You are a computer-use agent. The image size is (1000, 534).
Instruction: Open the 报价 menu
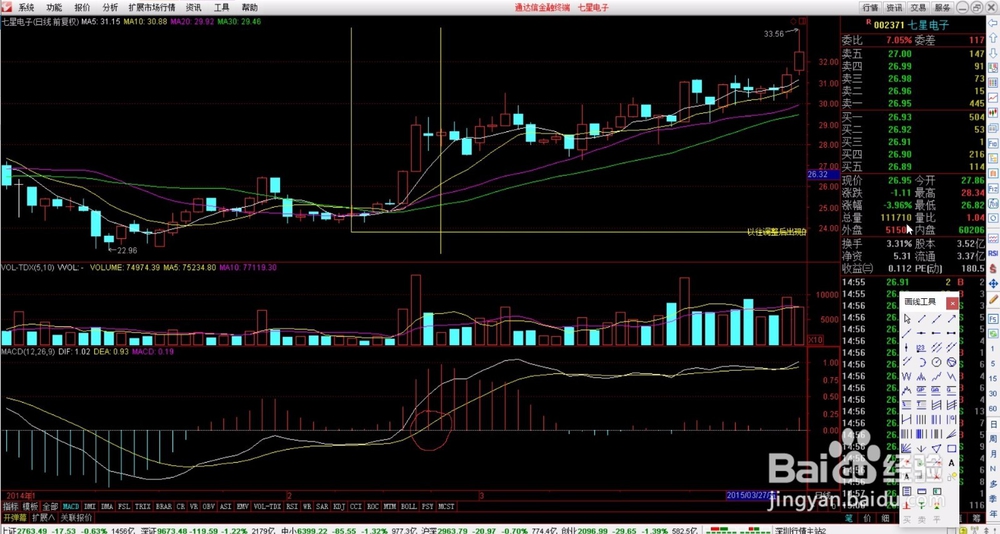[x=82, y=8]
